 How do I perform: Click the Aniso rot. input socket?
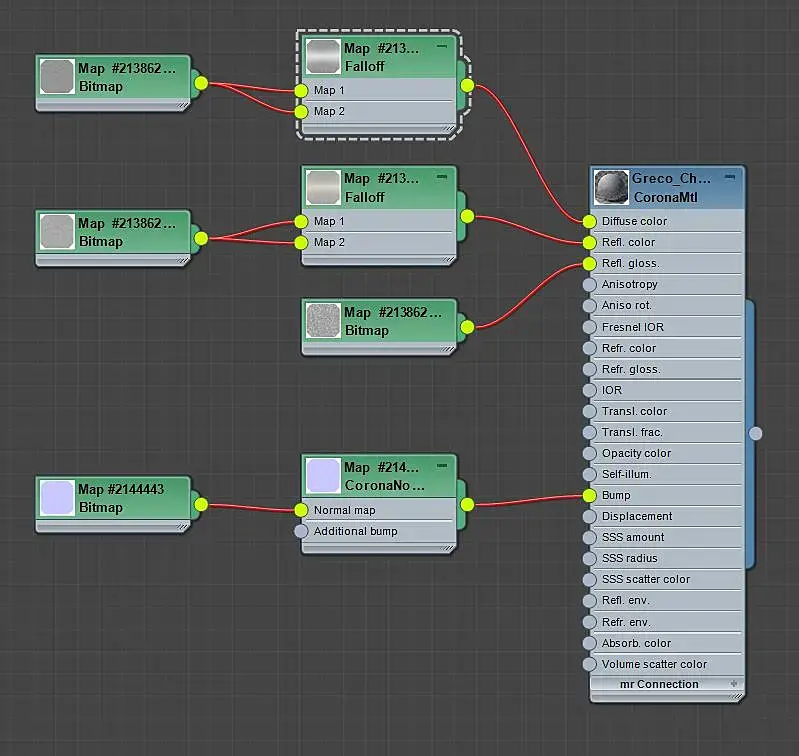590,306
